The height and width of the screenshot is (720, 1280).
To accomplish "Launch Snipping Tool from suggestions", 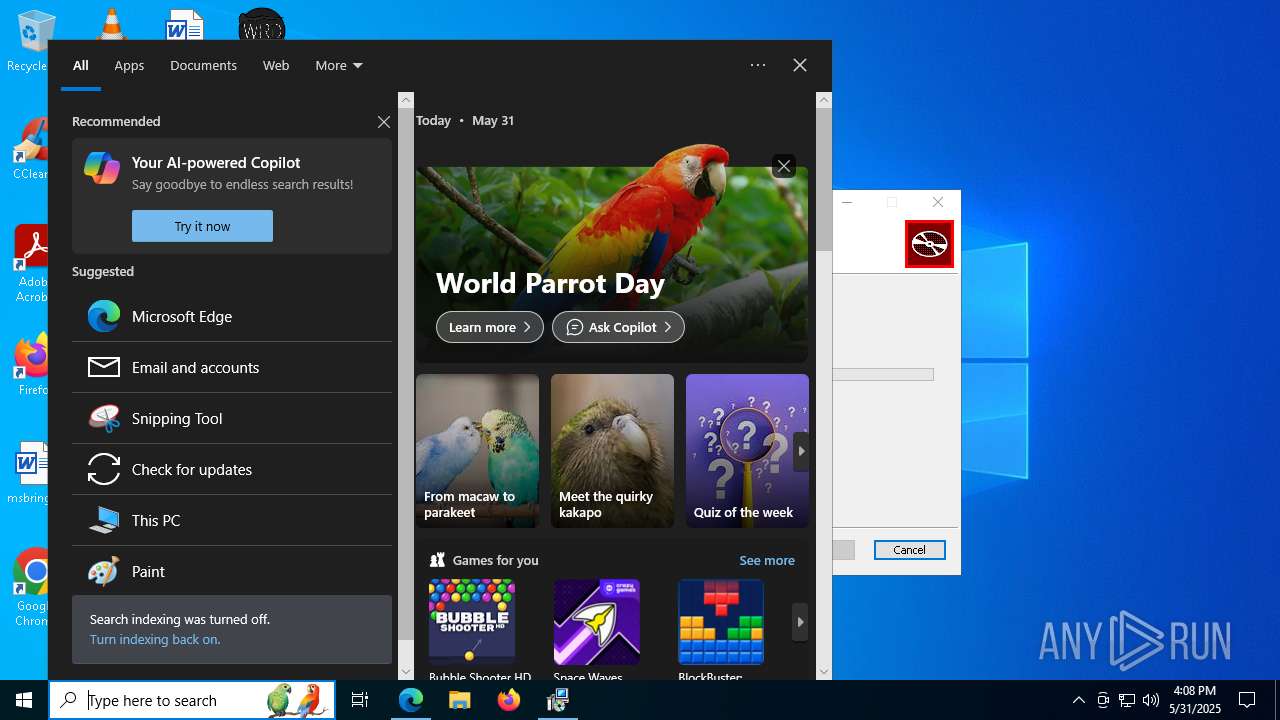I will click(x=232, y=418).
